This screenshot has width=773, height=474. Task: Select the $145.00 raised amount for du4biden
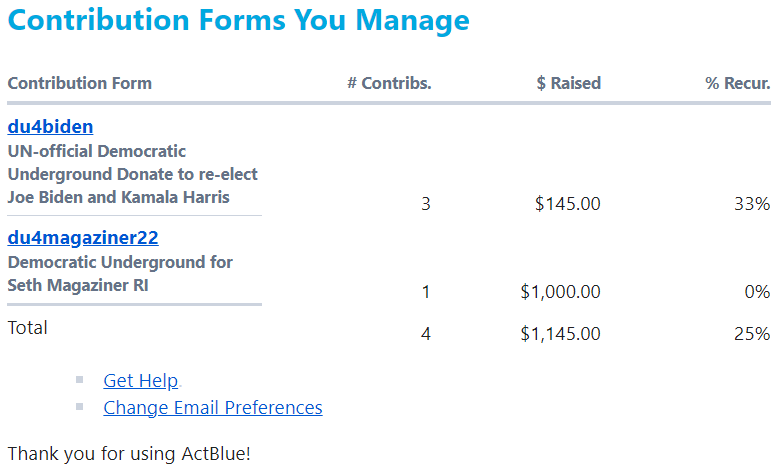coord(568,204)
